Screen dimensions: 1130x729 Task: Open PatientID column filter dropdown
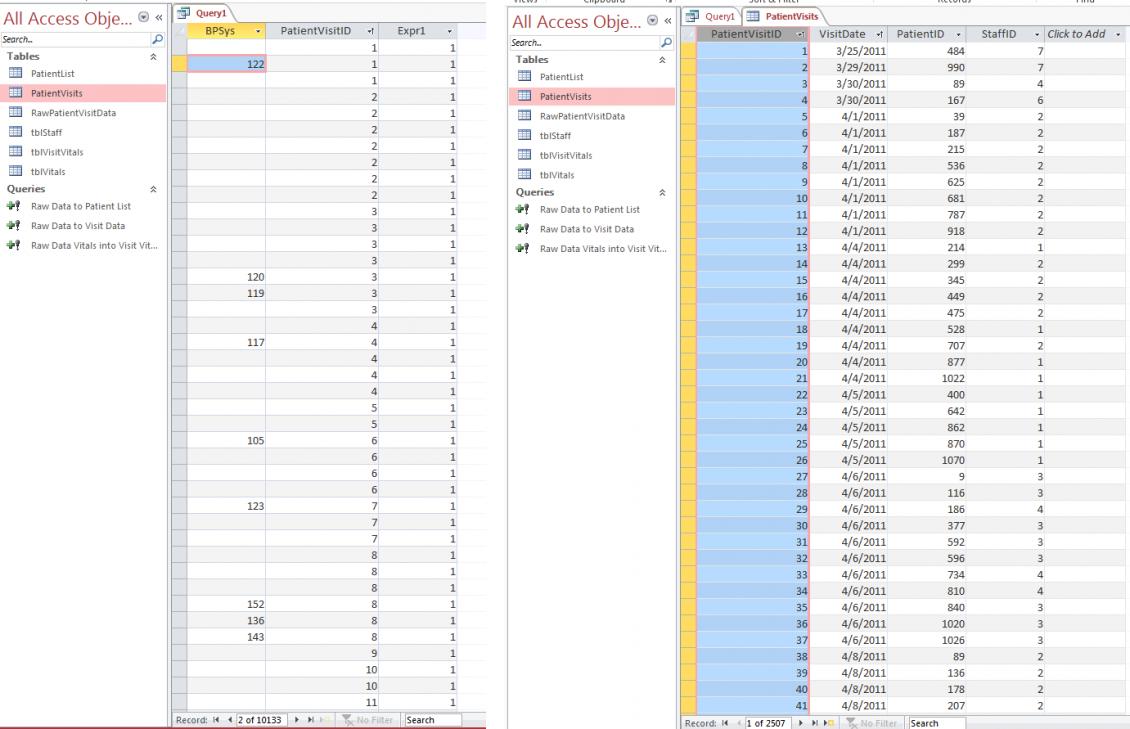[958, 34]
